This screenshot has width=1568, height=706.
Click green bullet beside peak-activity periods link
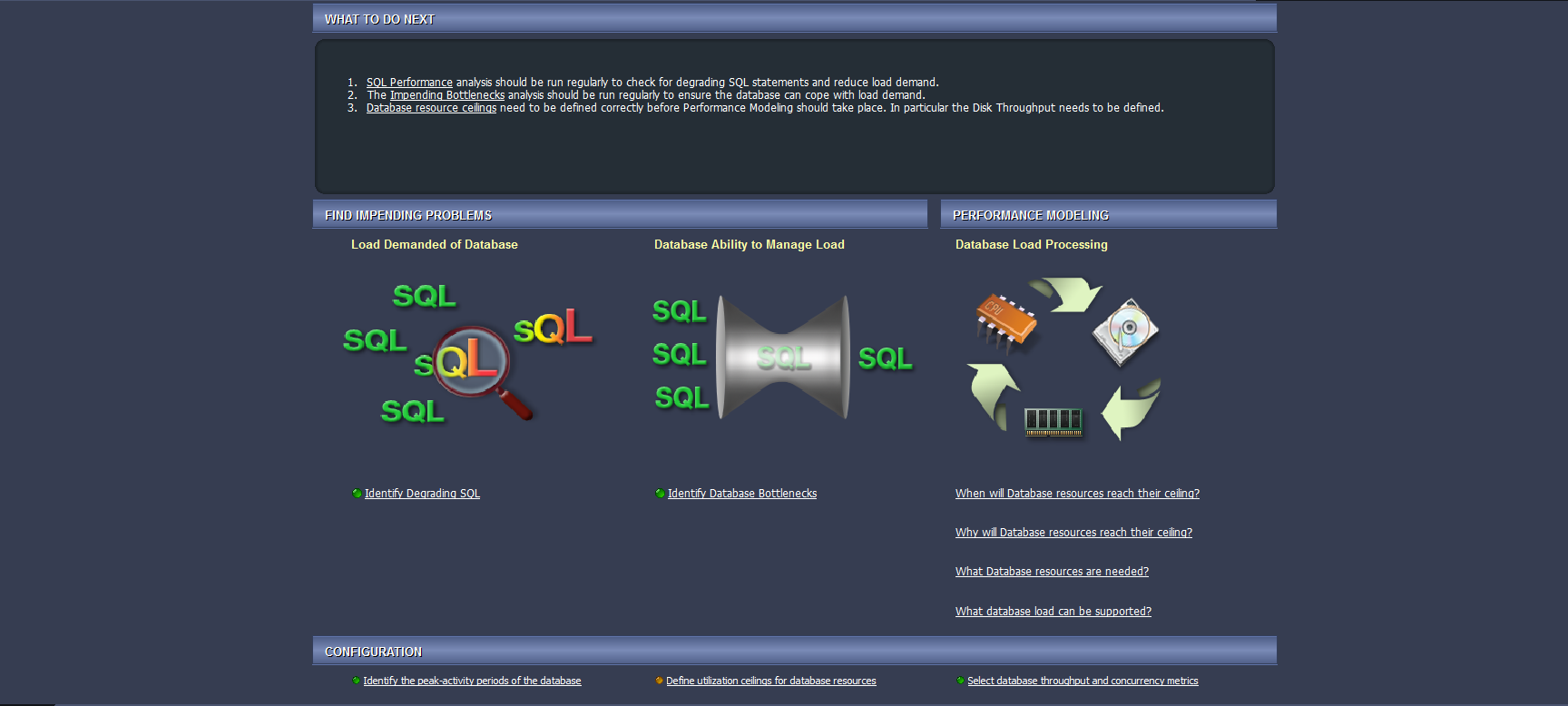point(357,681)
